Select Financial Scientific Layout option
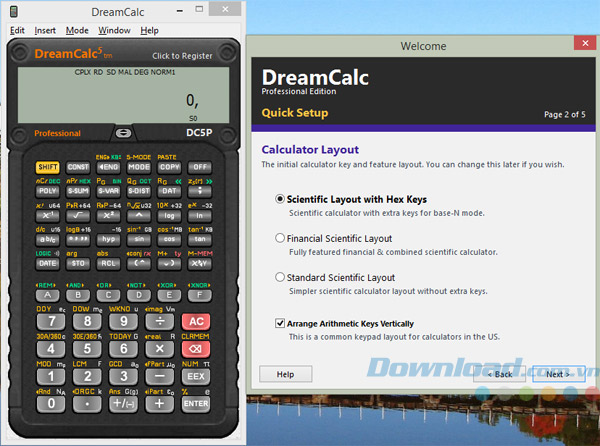 click(280, 238)
